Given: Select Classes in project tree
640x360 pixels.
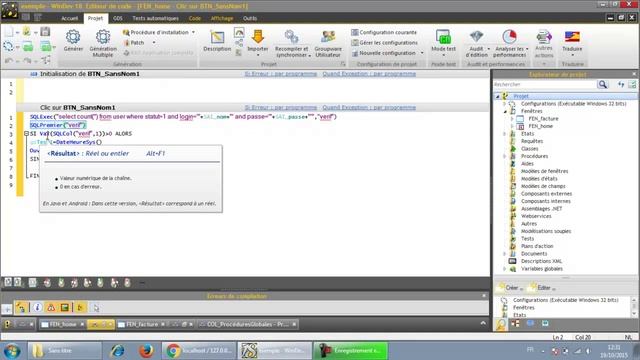Looking at the screenshot, I should pyautogui.click(x=529, y=149).
